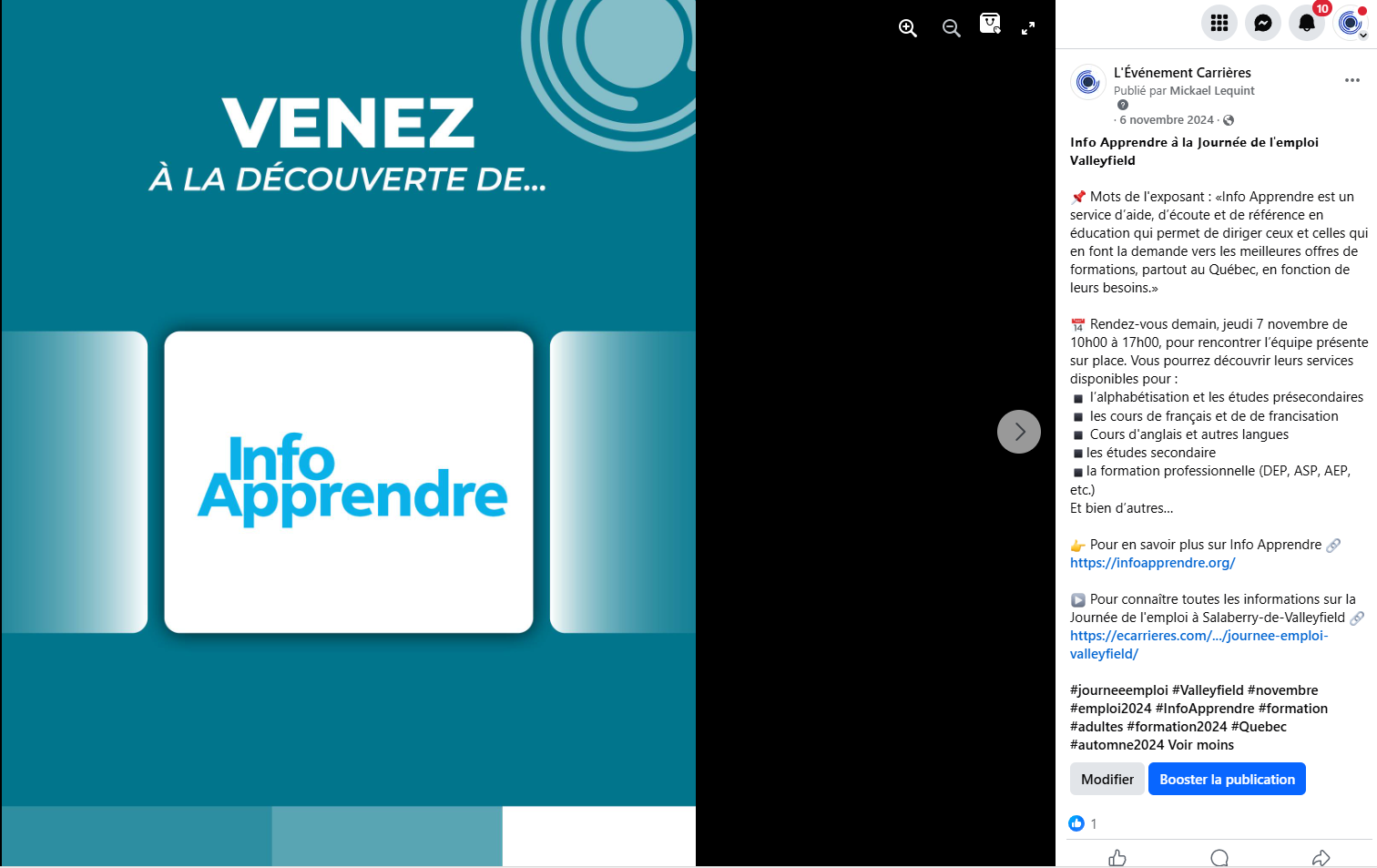
Task: Open the comment bubble icon
Action: 1219,857
